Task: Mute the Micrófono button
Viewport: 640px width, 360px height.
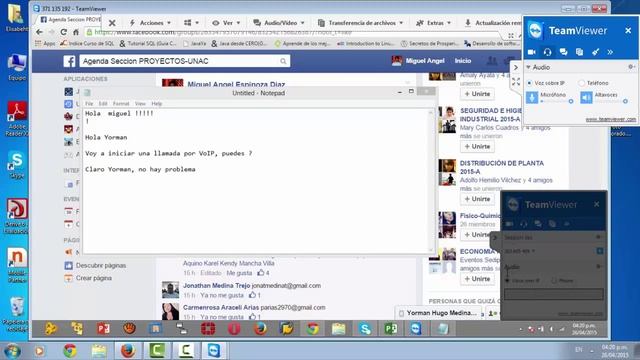Action: (532, 97)
